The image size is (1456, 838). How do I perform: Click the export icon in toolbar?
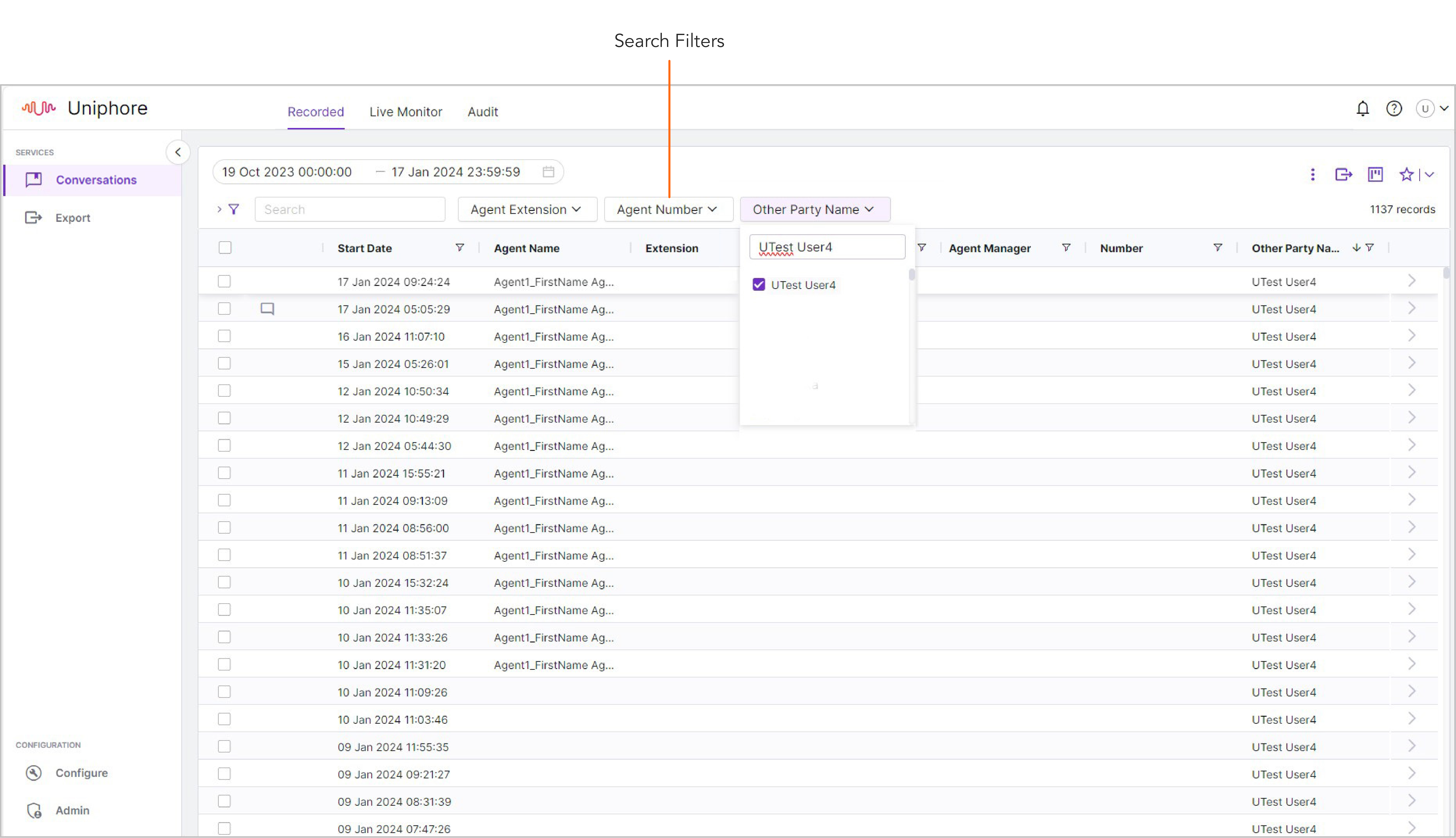[x=1343, y=174]
